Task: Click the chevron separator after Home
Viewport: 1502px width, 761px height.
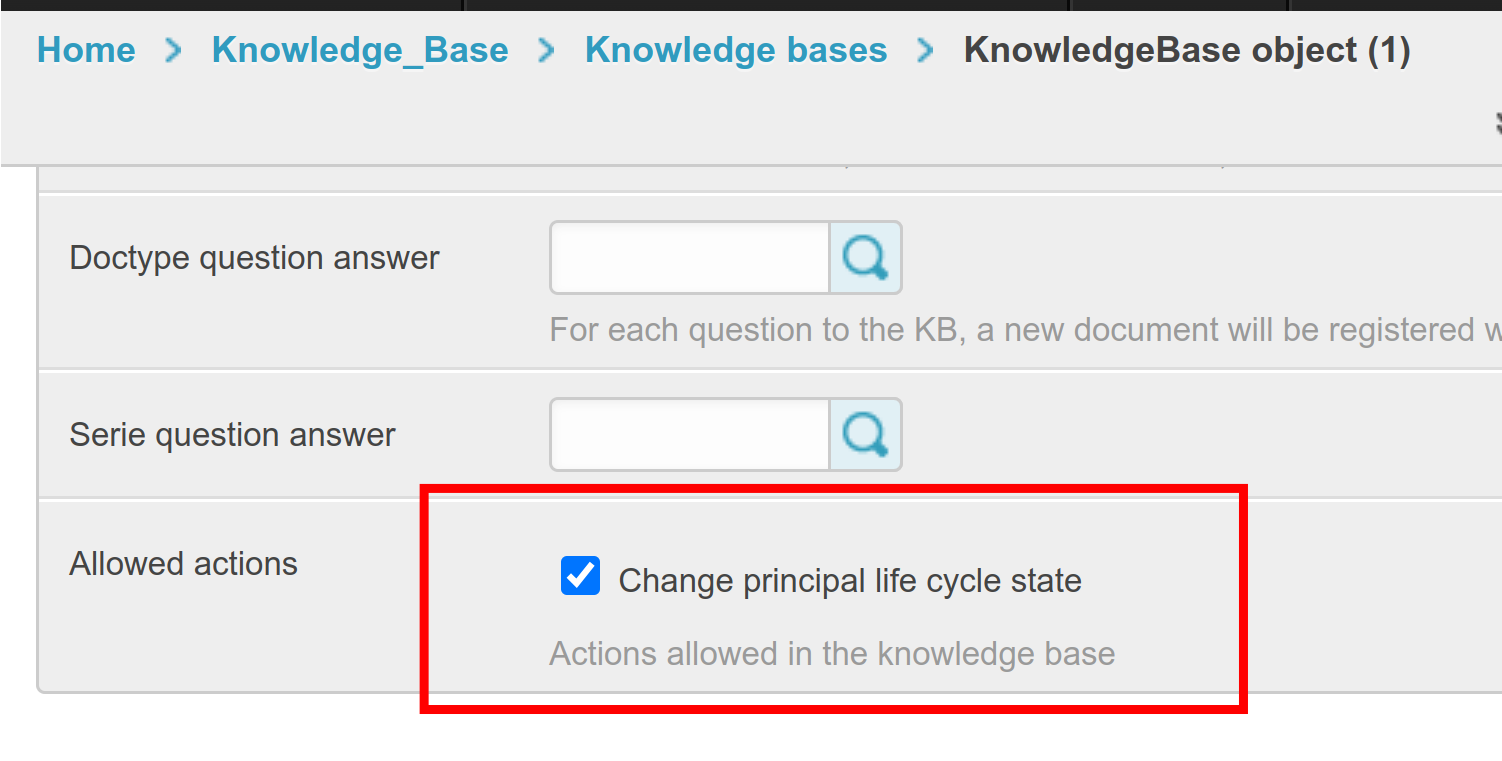Action: click(174, 50)
